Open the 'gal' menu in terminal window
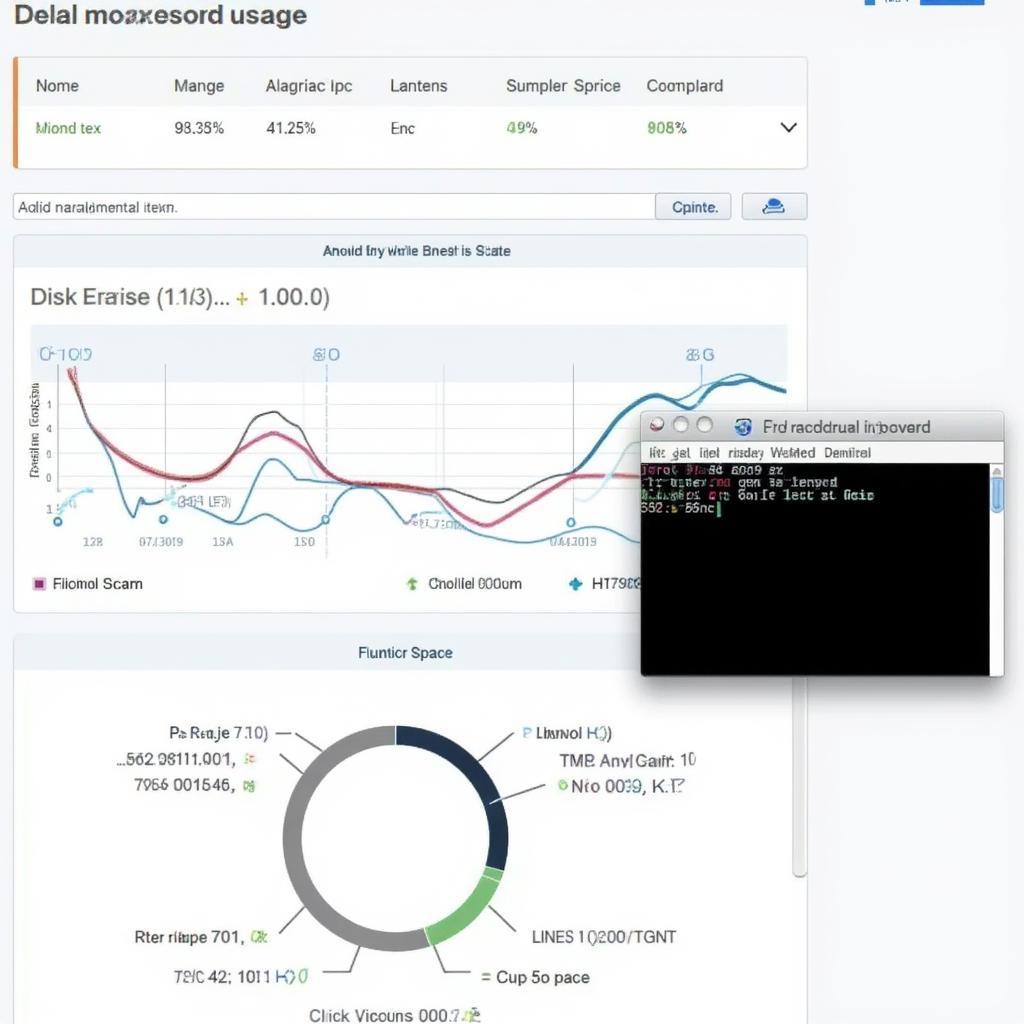 pos(681,453)
